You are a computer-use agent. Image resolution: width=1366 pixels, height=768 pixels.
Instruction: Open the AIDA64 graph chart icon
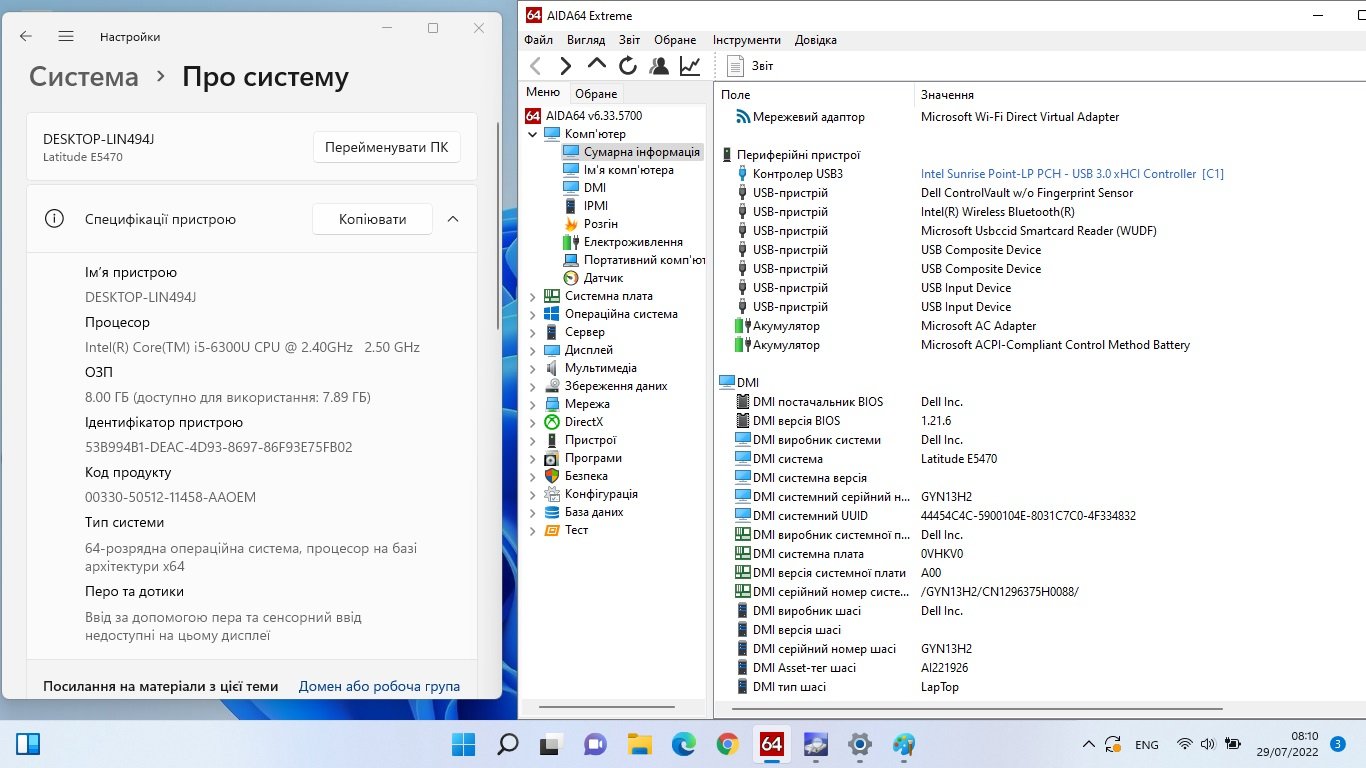(690, 66)
